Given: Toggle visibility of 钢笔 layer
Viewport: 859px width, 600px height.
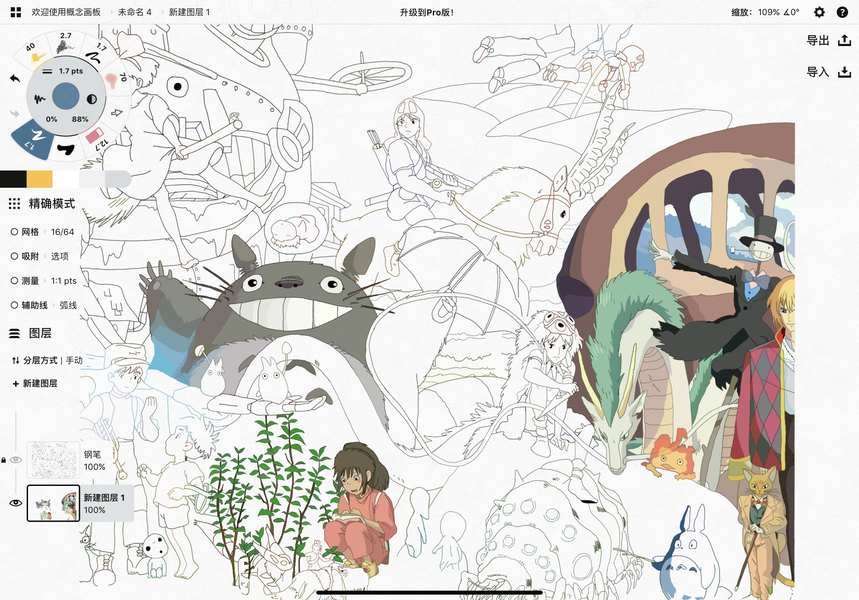Looking at the screenshot, I should click(16, 460).
